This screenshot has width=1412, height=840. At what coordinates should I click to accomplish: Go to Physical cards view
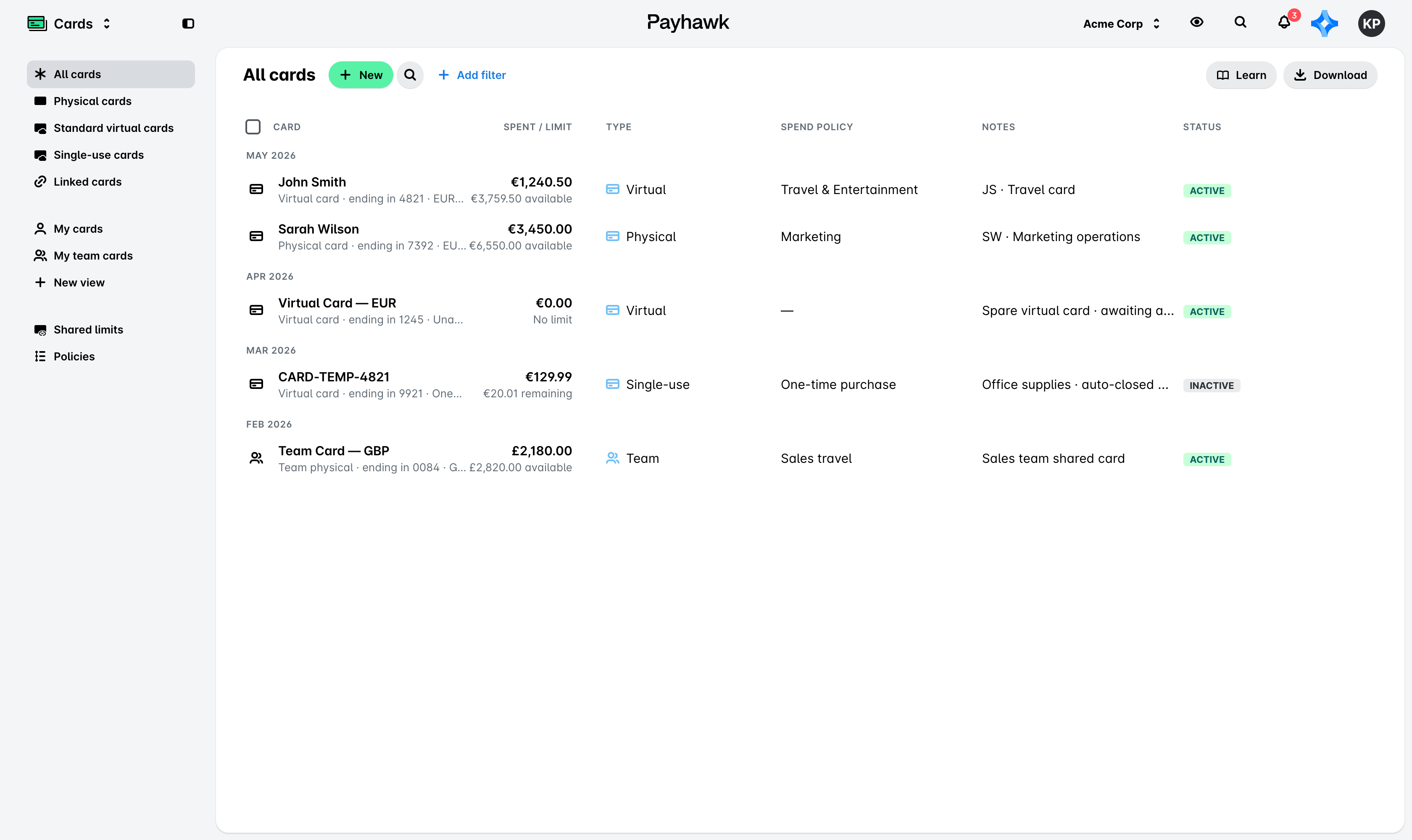(111, 101)
